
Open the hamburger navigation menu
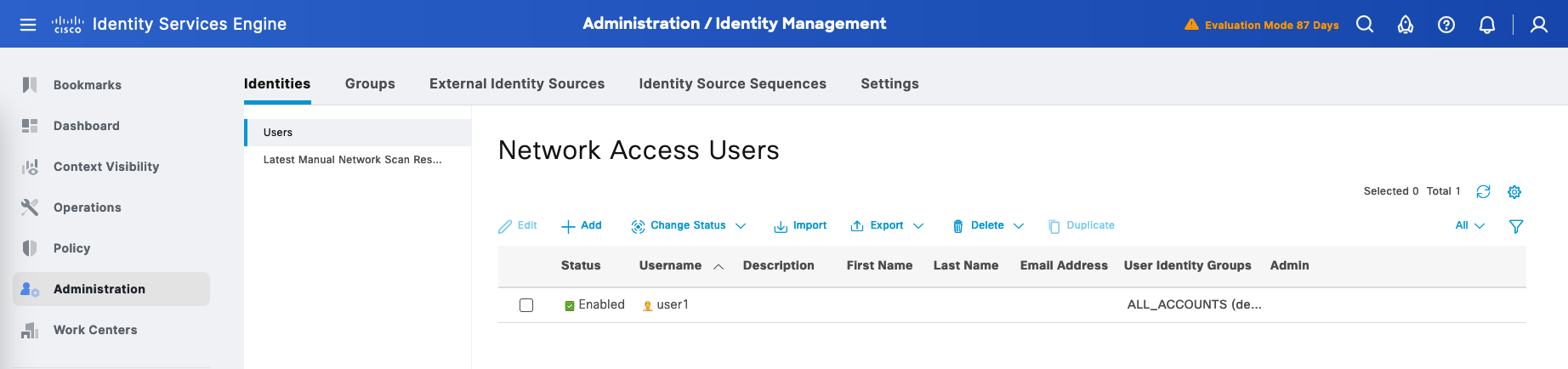click(x=28, y=25)
